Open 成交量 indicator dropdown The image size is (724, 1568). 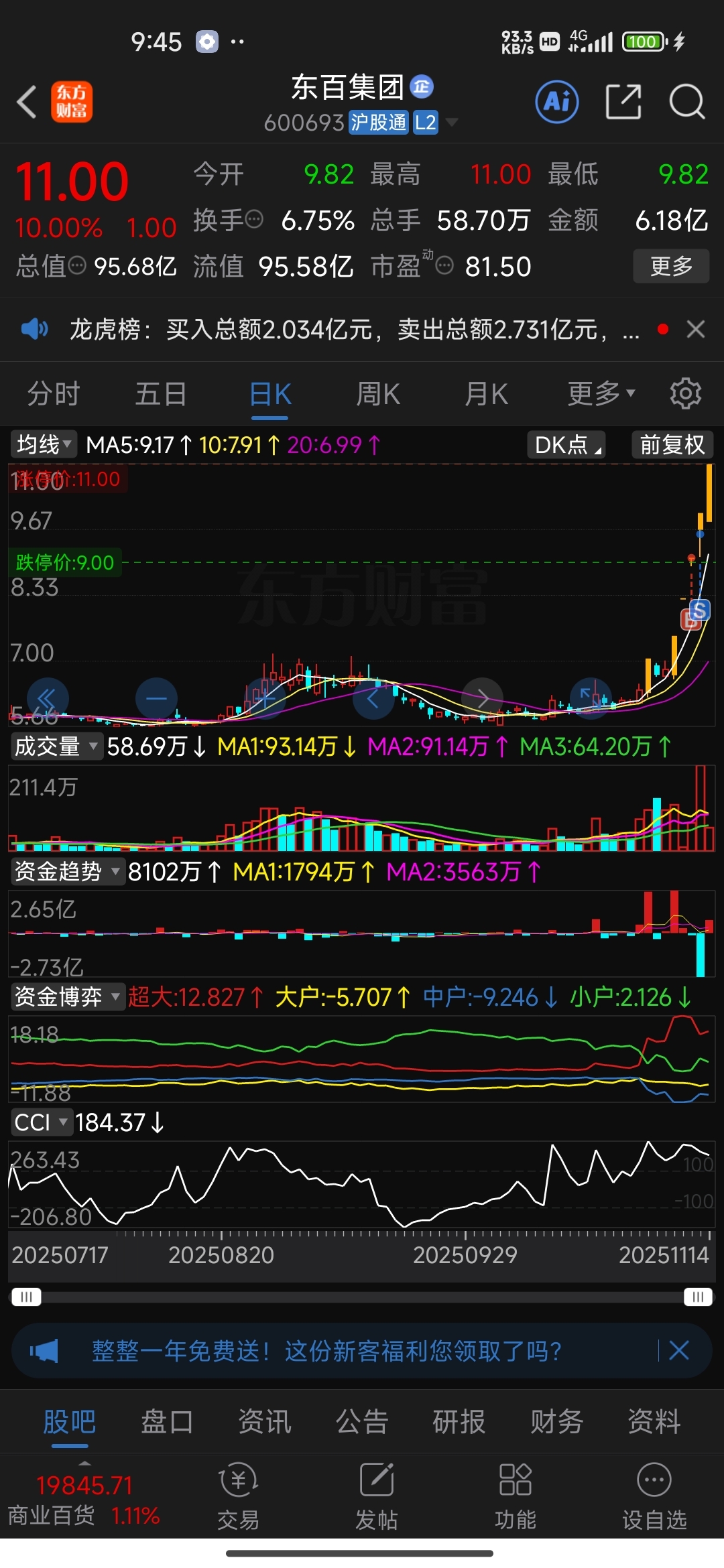point(56,746)
